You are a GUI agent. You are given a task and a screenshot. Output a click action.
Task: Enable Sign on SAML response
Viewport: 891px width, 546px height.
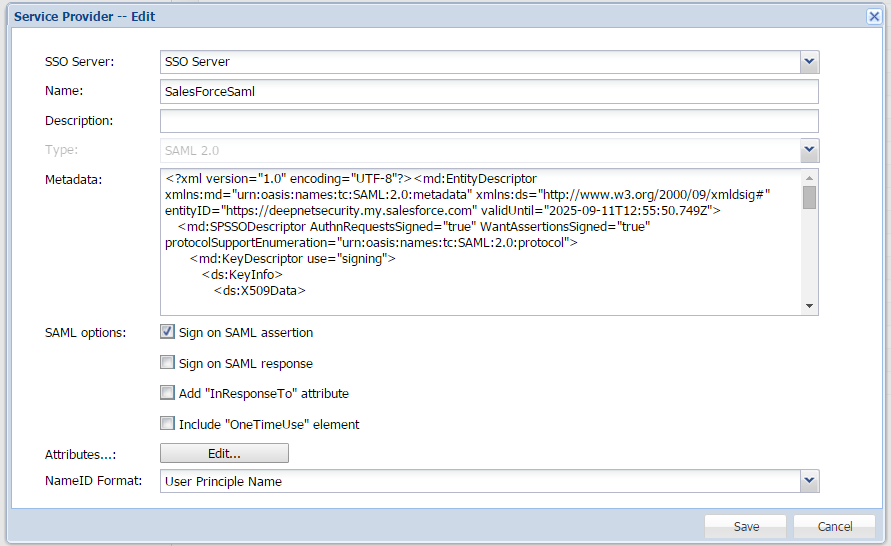(167, 363)
